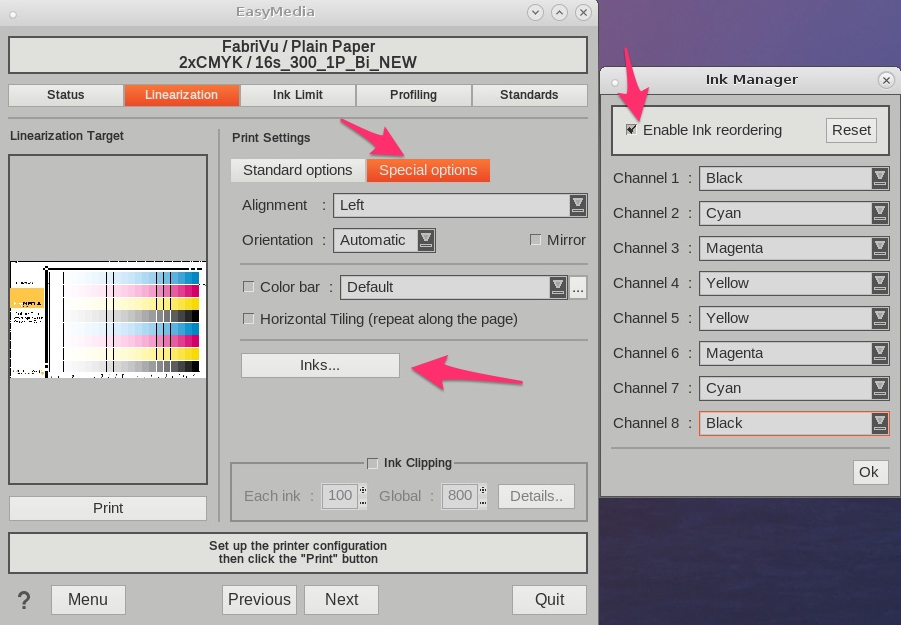This screenshot has width=901, height=625.
Task: Click the Channel 8 dropdown arrow icon
Action: [879, 423]
